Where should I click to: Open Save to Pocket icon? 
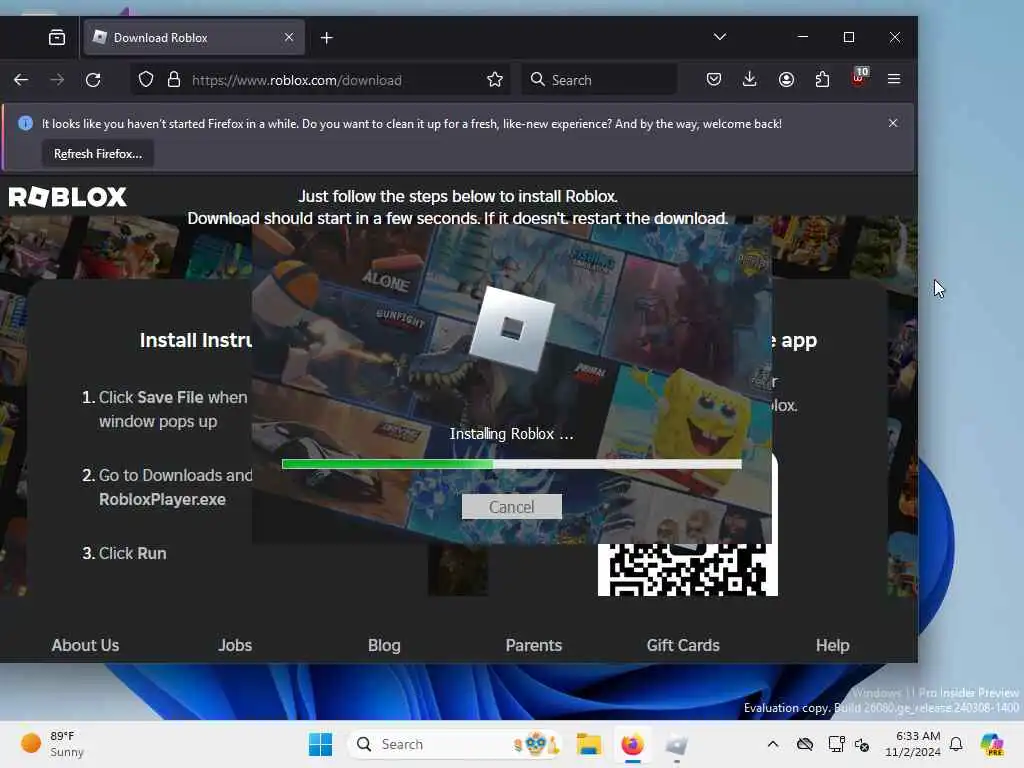pyautogui.click(x=714, y=80)
